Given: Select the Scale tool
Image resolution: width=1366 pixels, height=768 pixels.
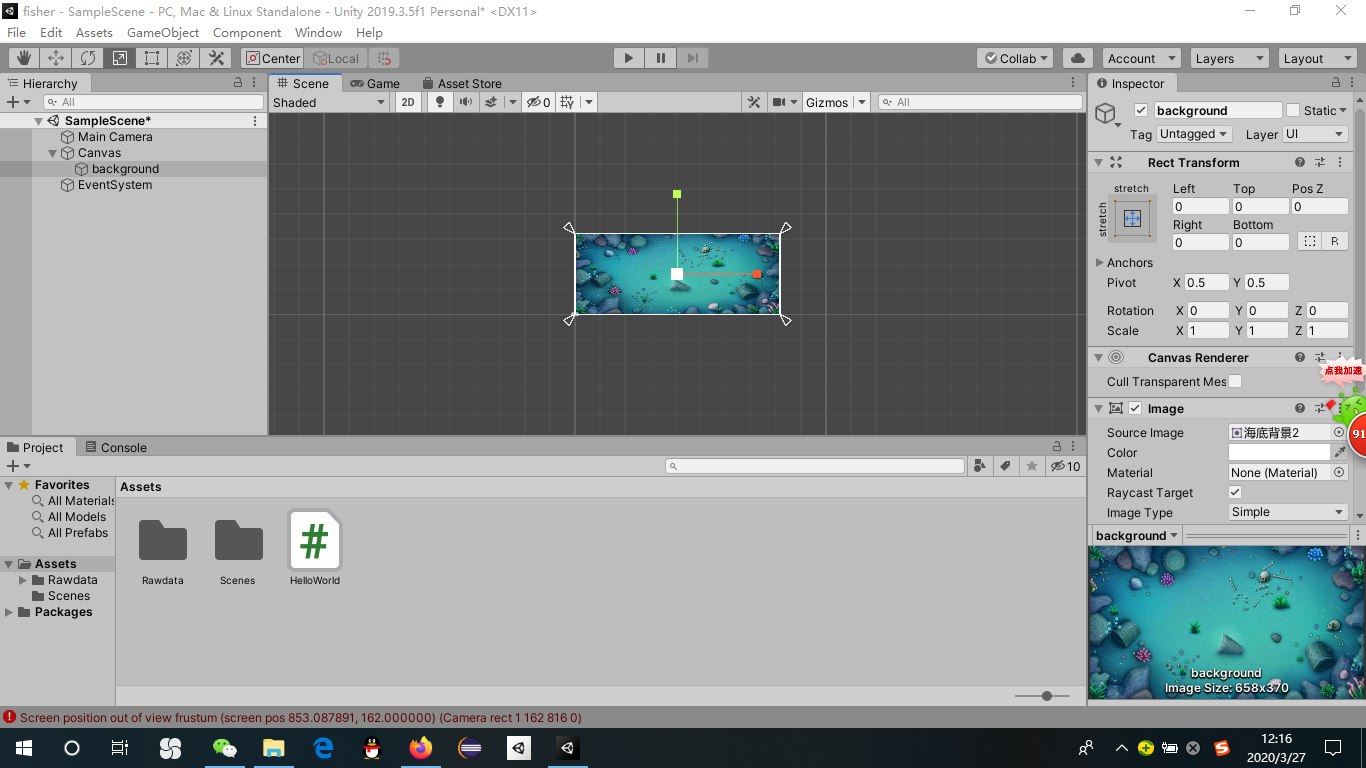Looking at the screenshot, I should pyautogui.click(x=120, y=57).
